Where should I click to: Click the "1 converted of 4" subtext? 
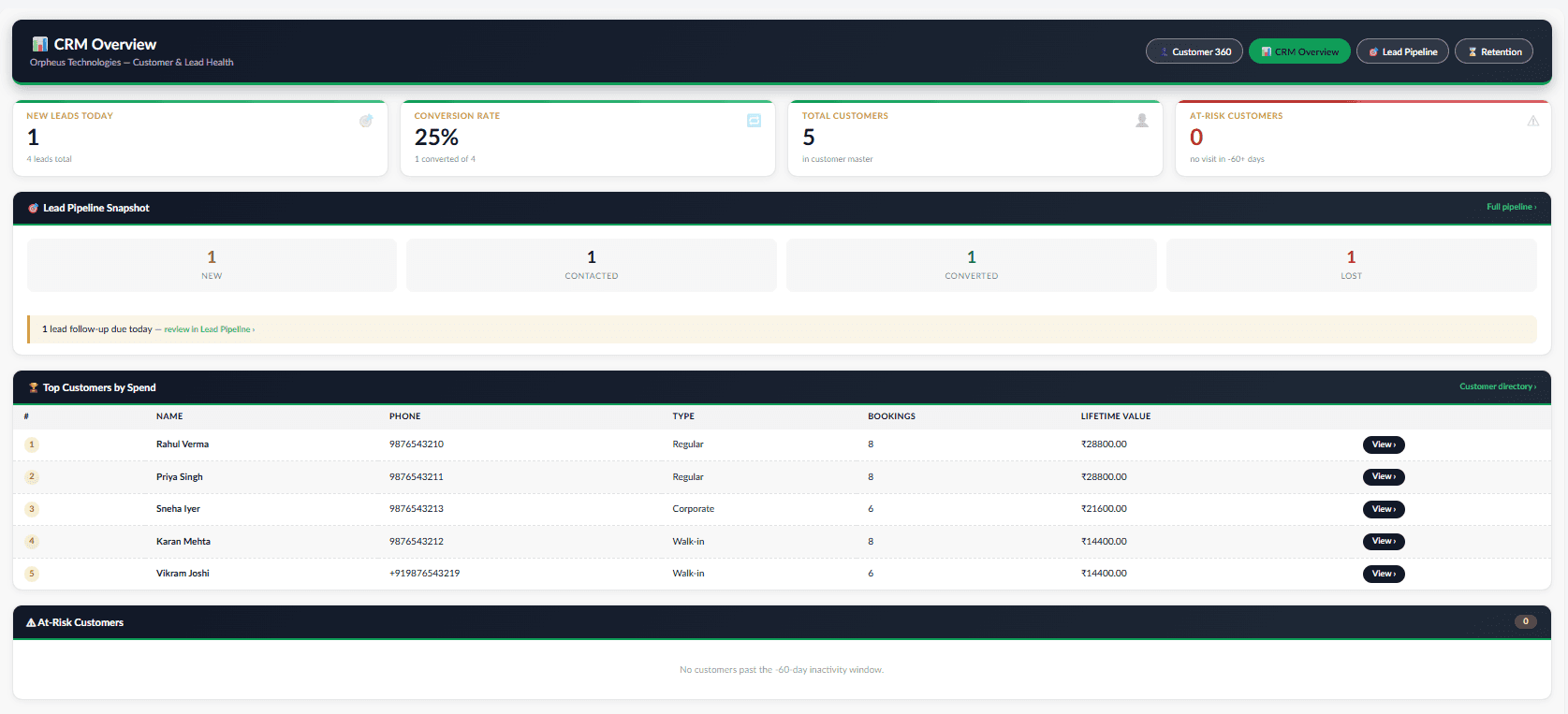point(445,159)
